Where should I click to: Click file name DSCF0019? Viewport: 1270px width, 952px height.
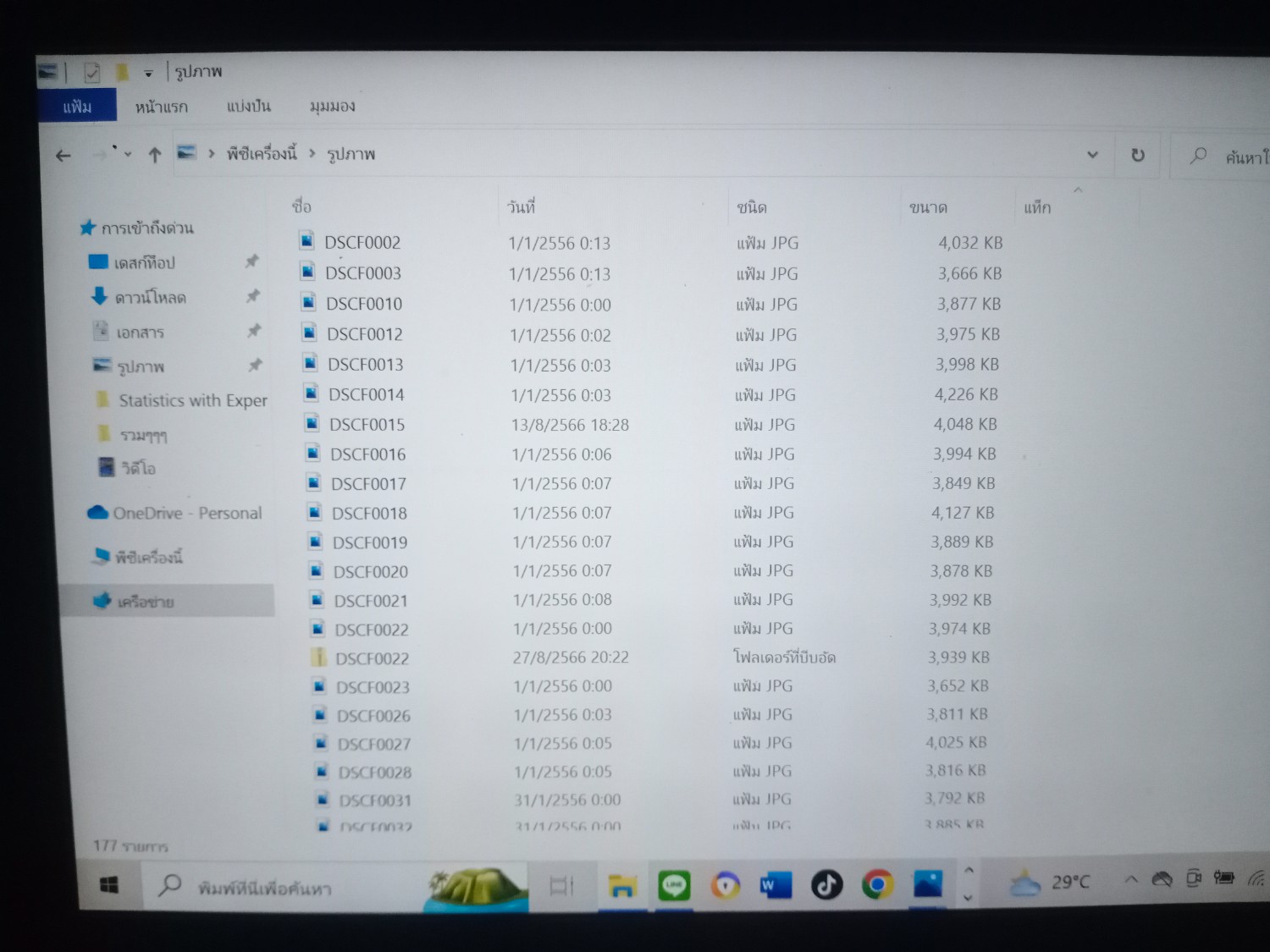pos(369,542)
